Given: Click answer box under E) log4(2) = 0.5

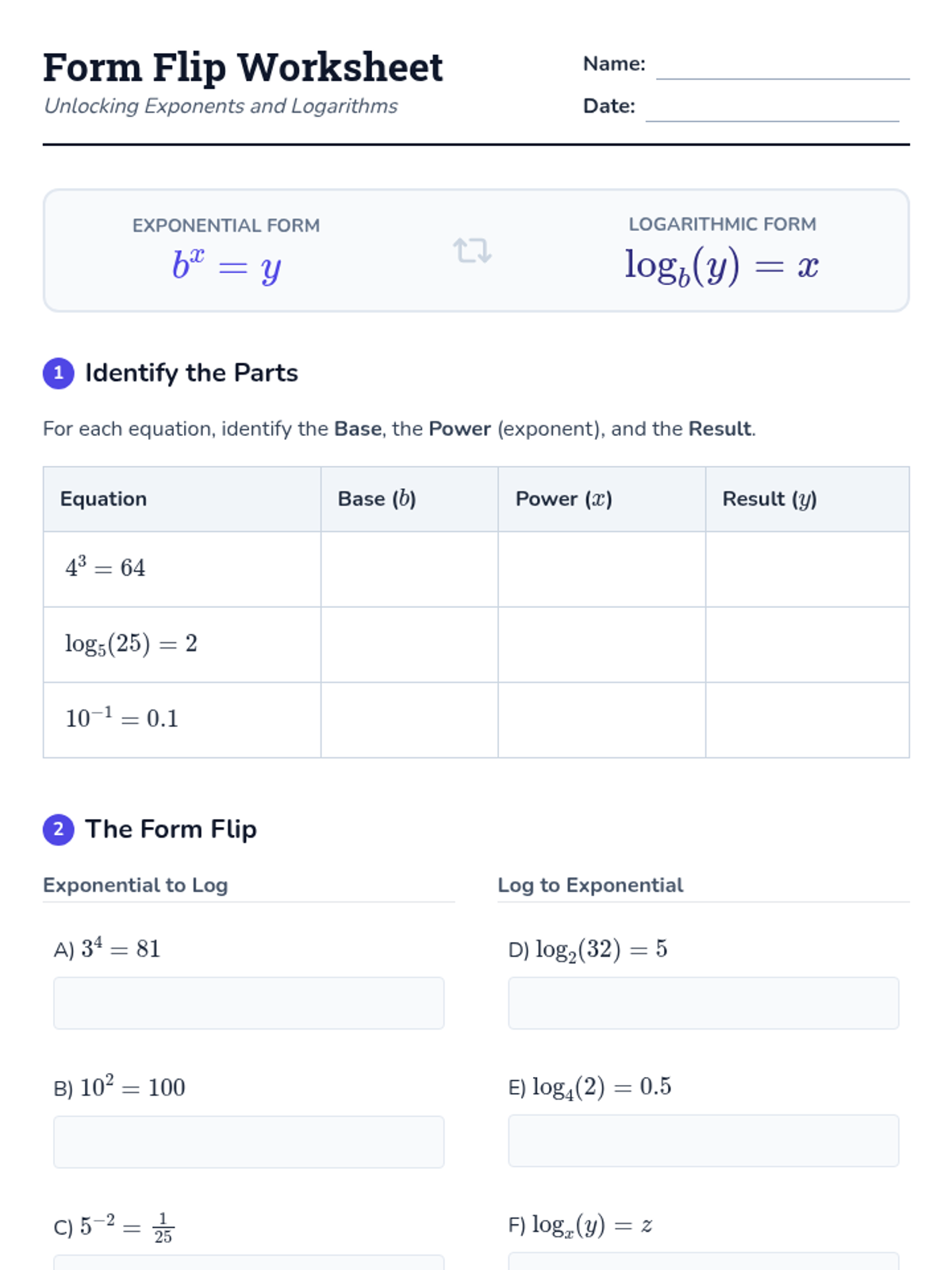Looking at the screenshot, I should [703, 1141].
